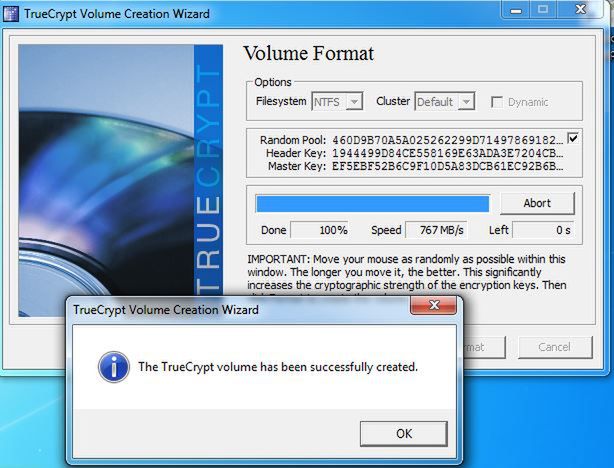Click the Random Pool hex value

click(448, 140)
